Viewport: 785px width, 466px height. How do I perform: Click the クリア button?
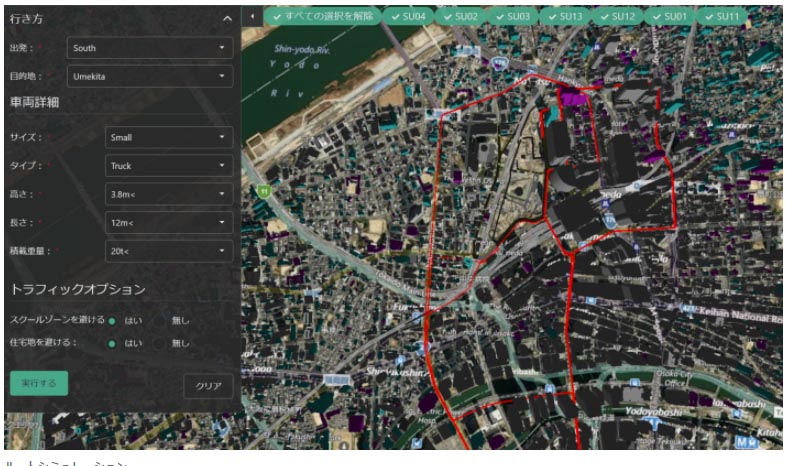click(208, 386)
